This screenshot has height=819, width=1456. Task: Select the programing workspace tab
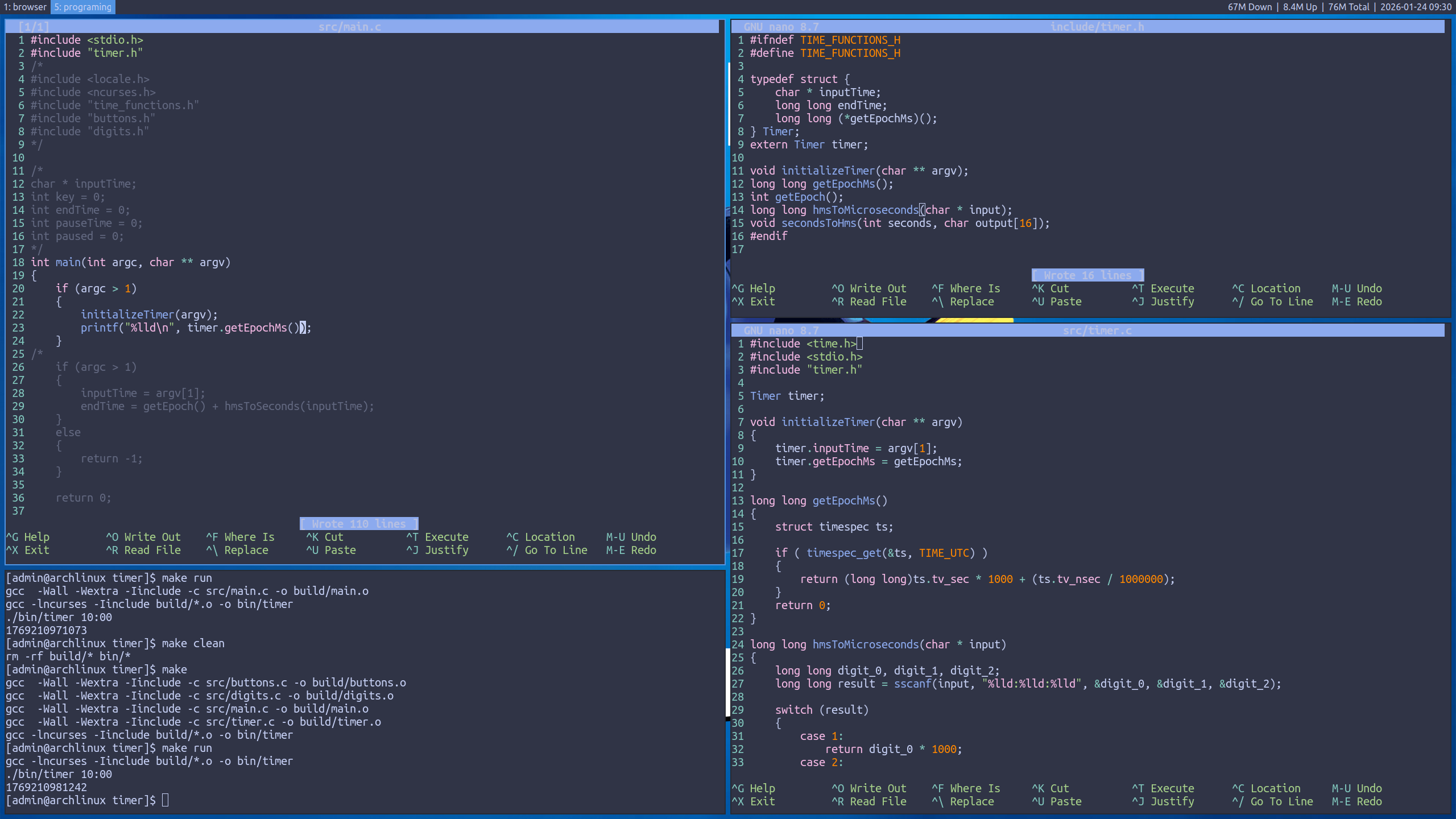coord(83,7)
